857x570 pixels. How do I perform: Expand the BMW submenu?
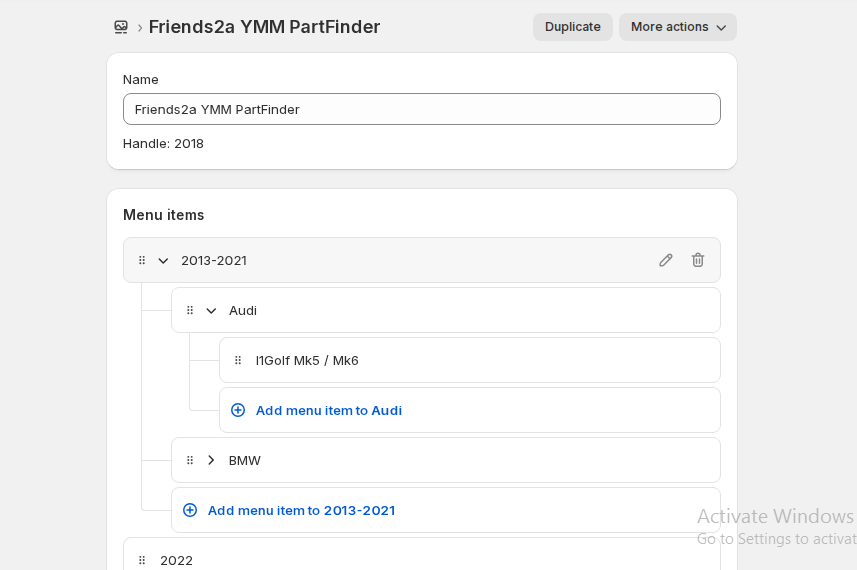(211, 460)
